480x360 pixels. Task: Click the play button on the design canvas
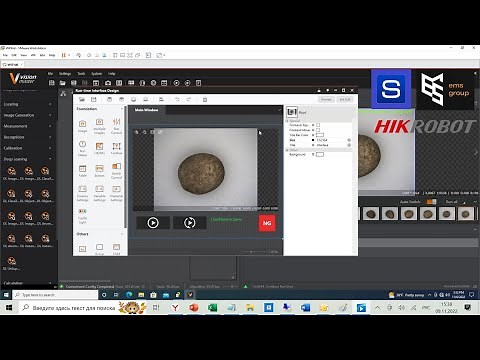pos(153,223)
